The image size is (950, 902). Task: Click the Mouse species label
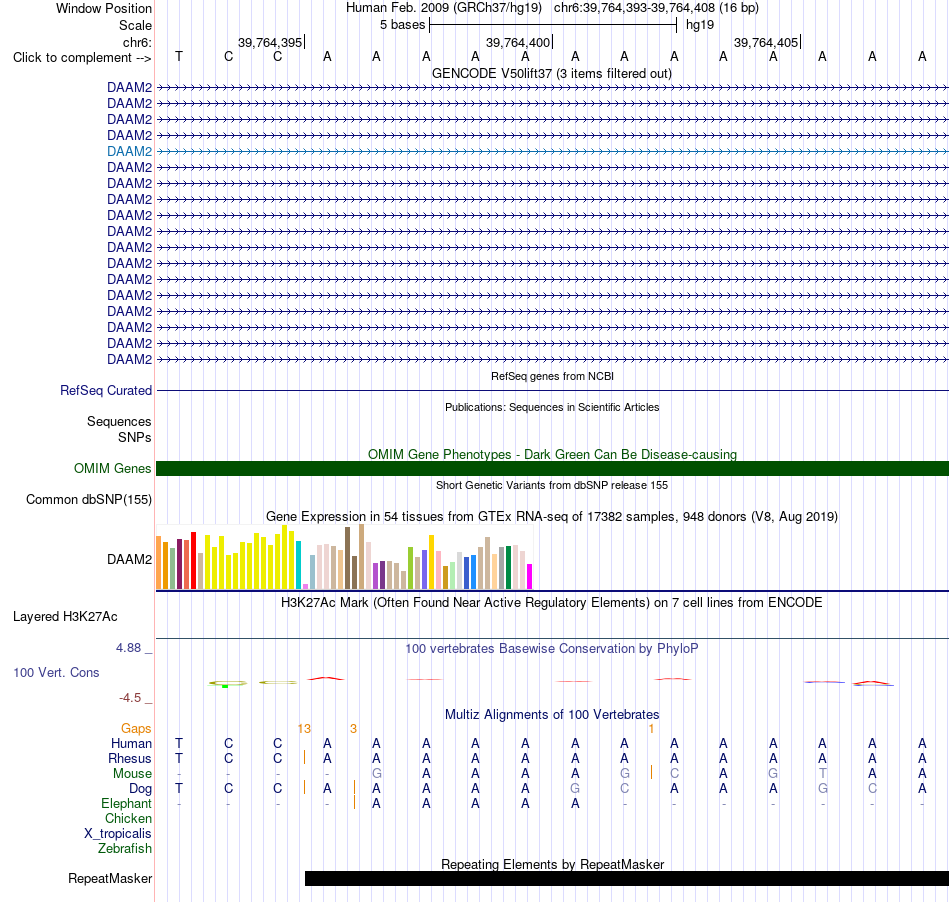(x=132, y=774)
